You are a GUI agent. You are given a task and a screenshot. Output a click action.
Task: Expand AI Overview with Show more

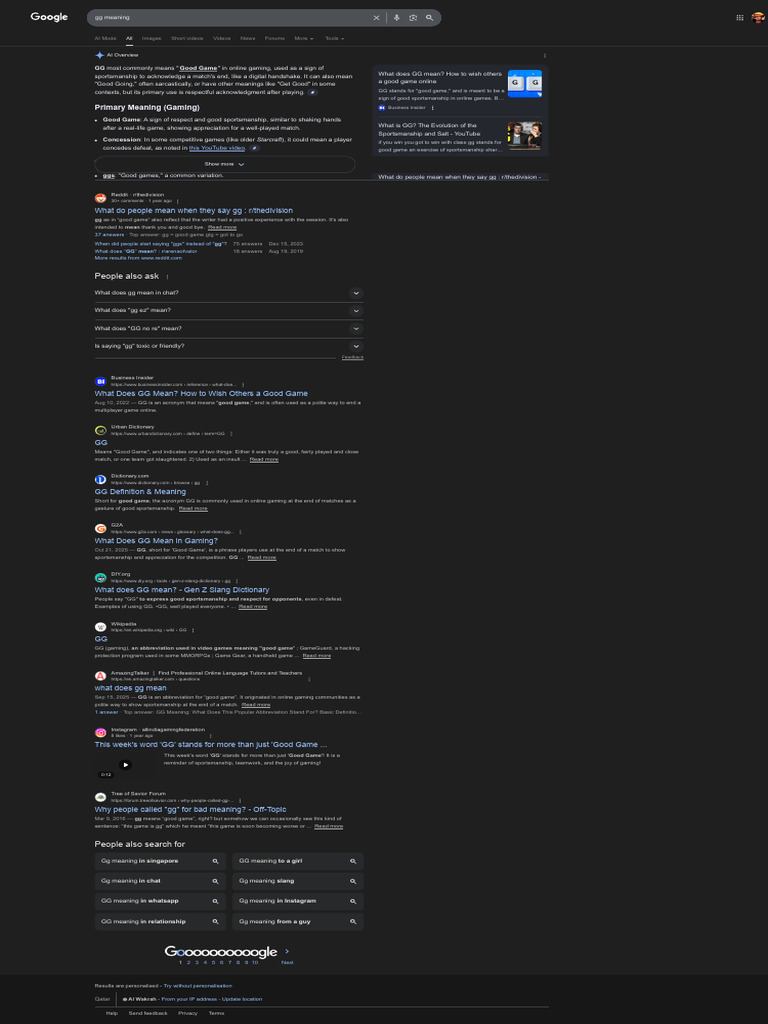click(225, 165)
